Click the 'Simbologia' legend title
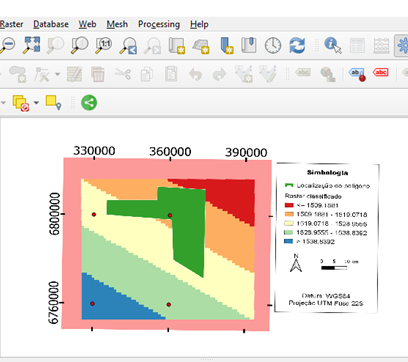 [327, 173]
